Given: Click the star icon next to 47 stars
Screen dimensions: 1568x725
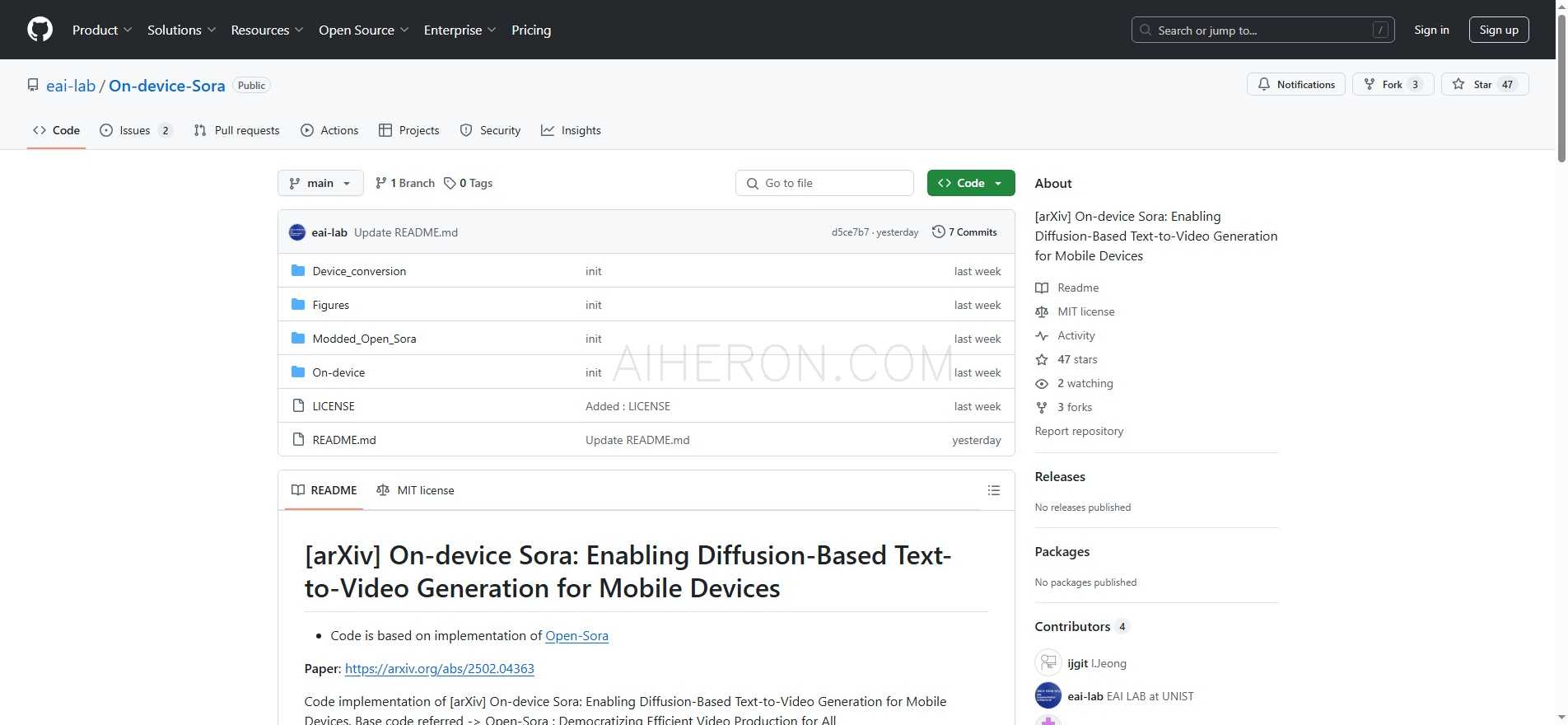Looking at the screenshot, I should click(1042, 359).
